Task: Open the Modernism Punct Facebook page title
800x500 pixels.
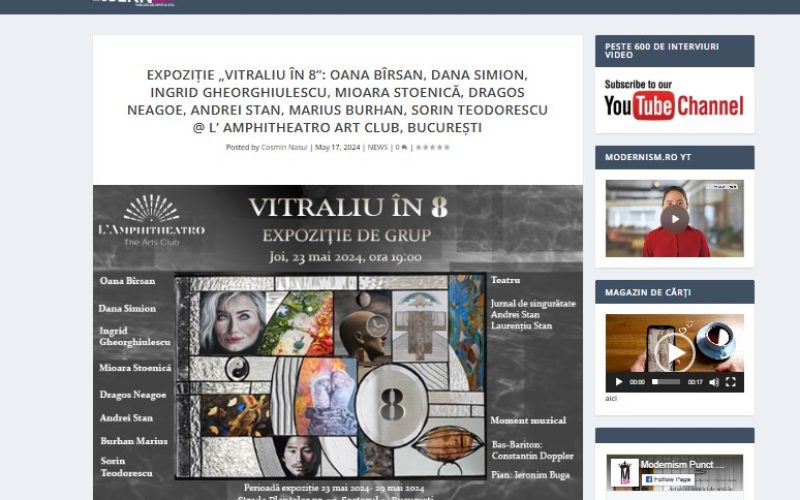Action: (682, 464)
